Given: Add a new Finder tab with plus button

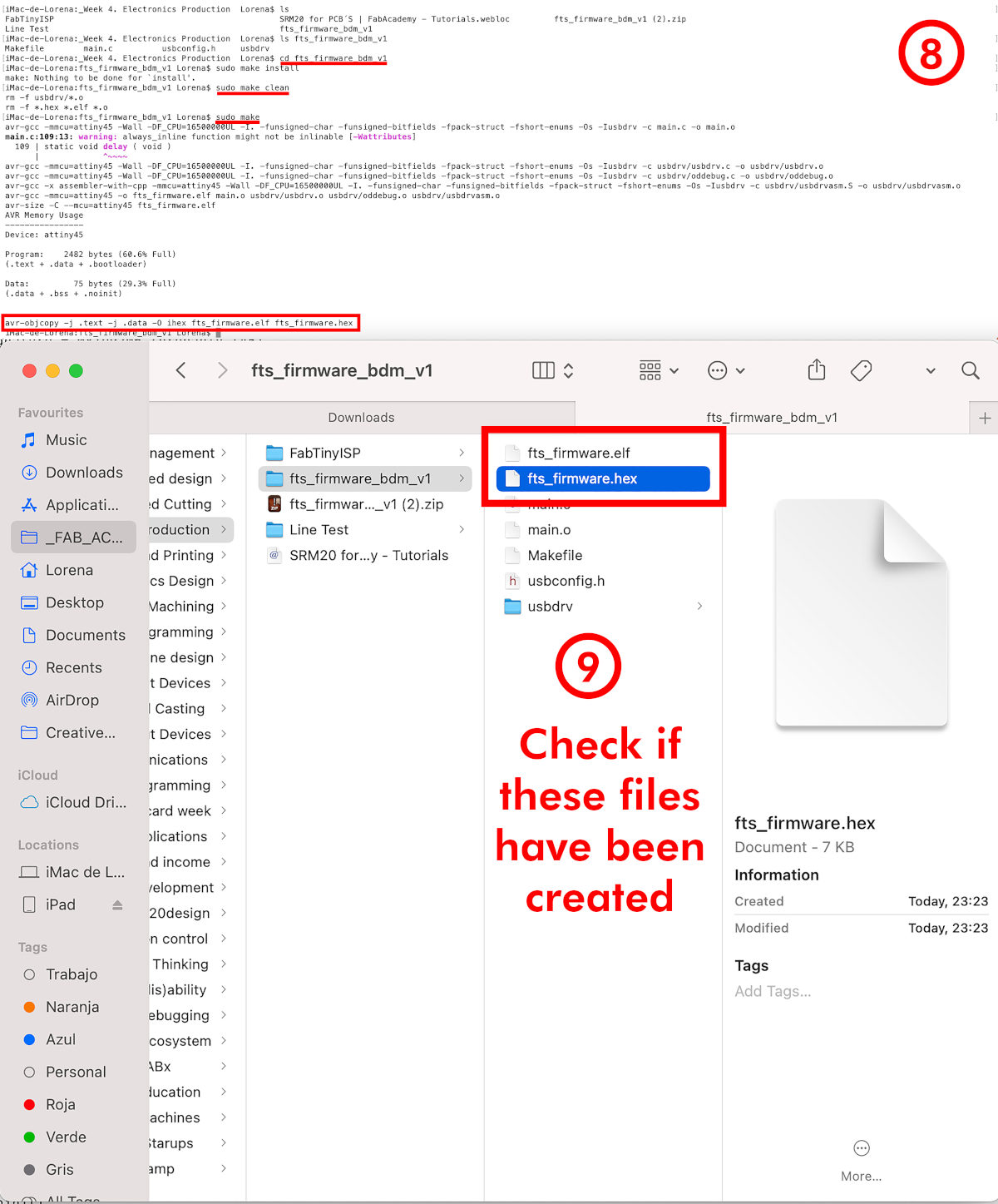Looking at the screenshot, I should pos(985,418).
